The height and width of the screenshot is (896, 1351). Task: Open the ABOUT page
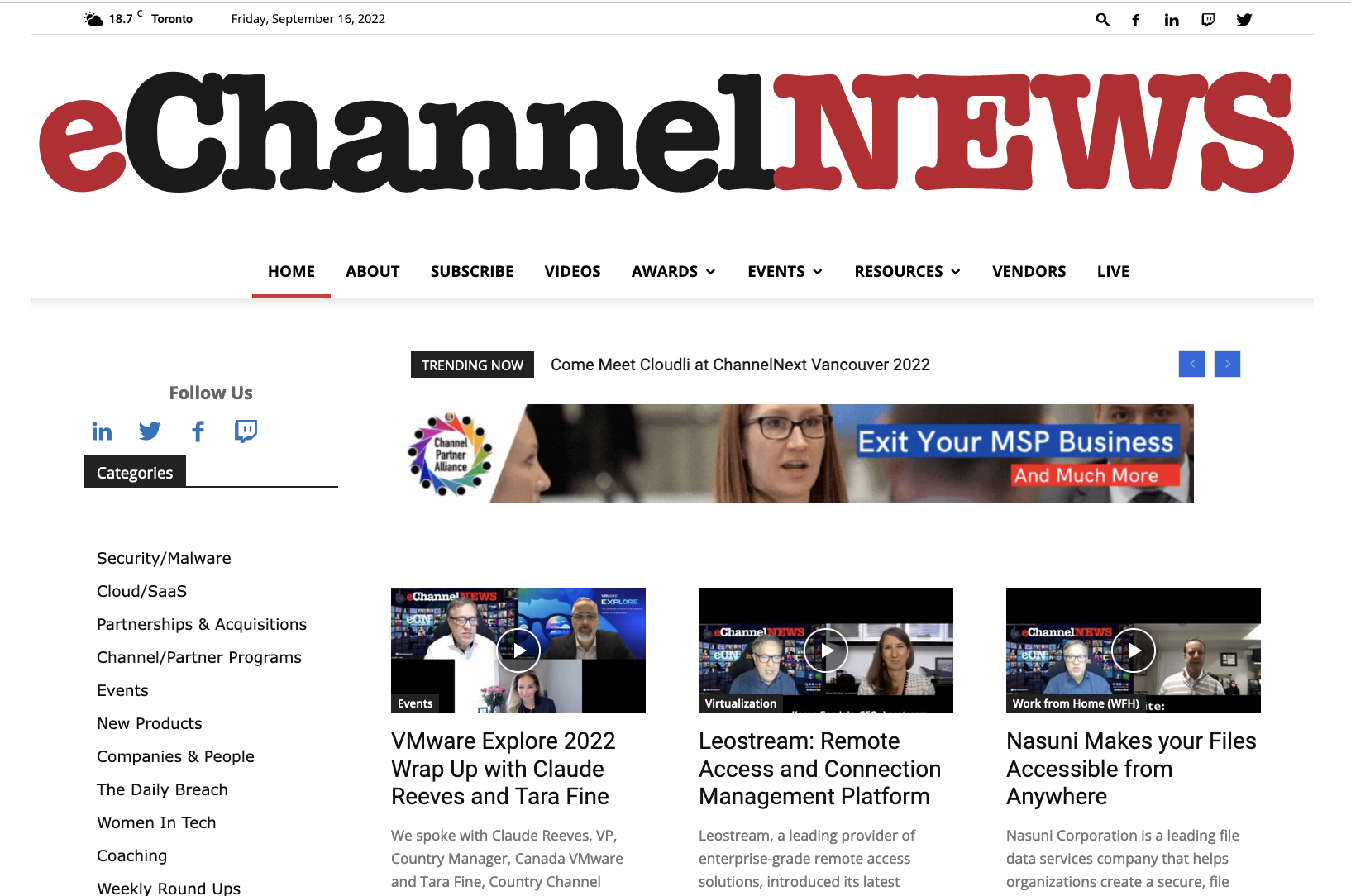pyautogui.click(x=373, y=271)
